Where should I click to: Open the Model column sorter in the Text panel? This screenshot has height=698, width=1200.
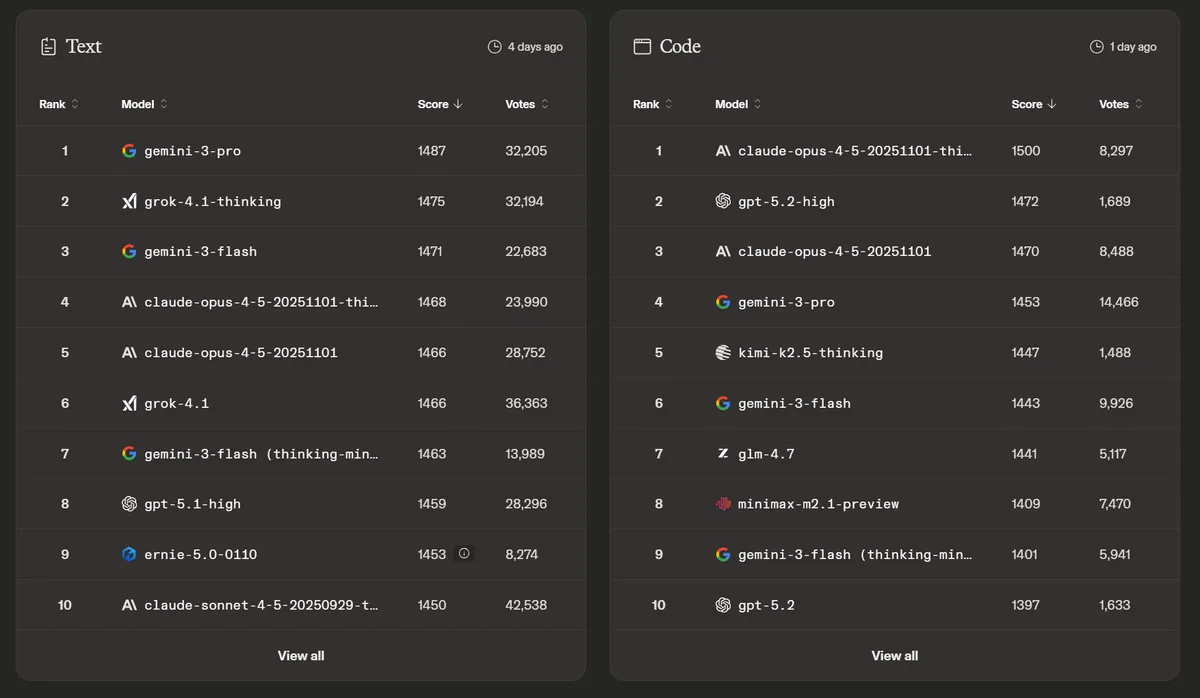coord(162,104)
